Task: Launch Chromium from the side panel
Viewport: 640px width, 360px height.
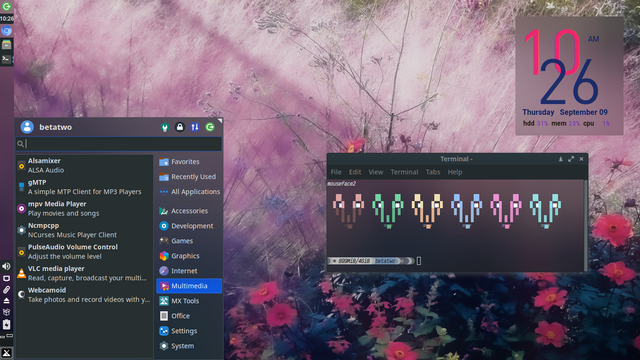Action: pos(6,31)
